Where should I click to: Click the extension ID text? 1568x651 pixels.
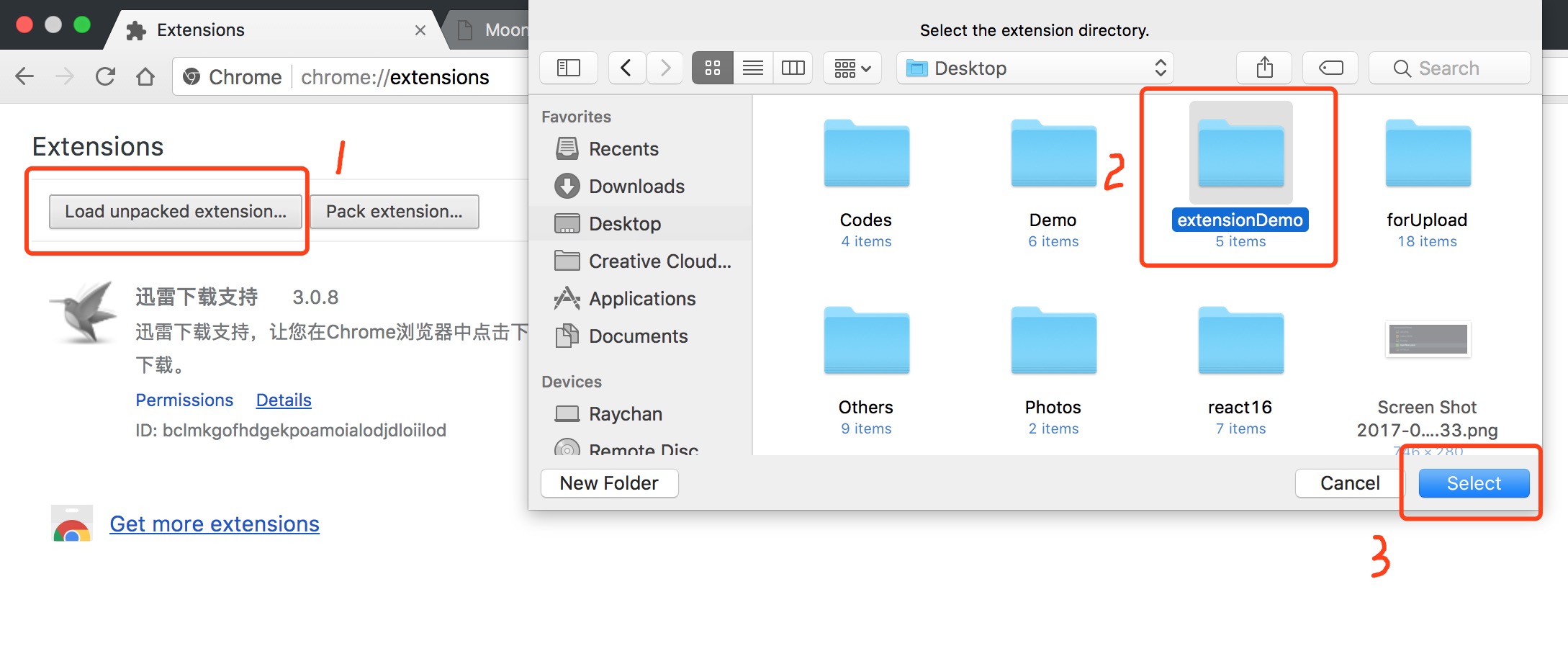tap(291, 430)
